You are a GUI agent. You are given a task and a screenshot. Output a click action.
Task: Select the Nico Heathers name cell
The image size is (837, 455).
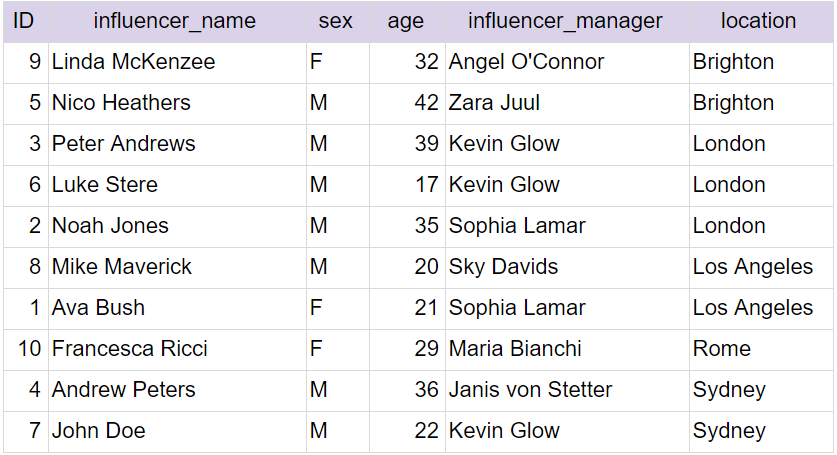[x=121, y=103]
